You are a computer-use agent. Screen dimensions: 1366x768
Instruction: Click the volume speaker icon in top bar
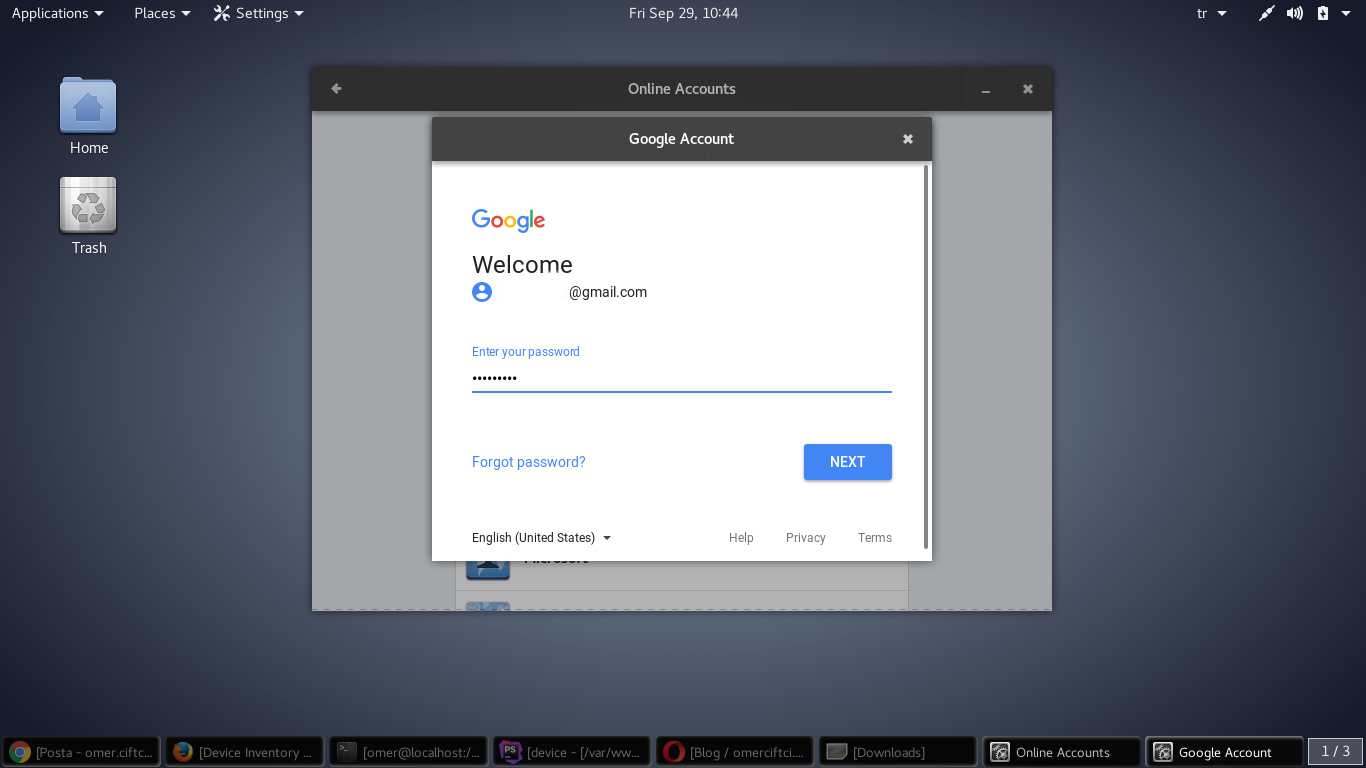click(x=1295, y=13)
